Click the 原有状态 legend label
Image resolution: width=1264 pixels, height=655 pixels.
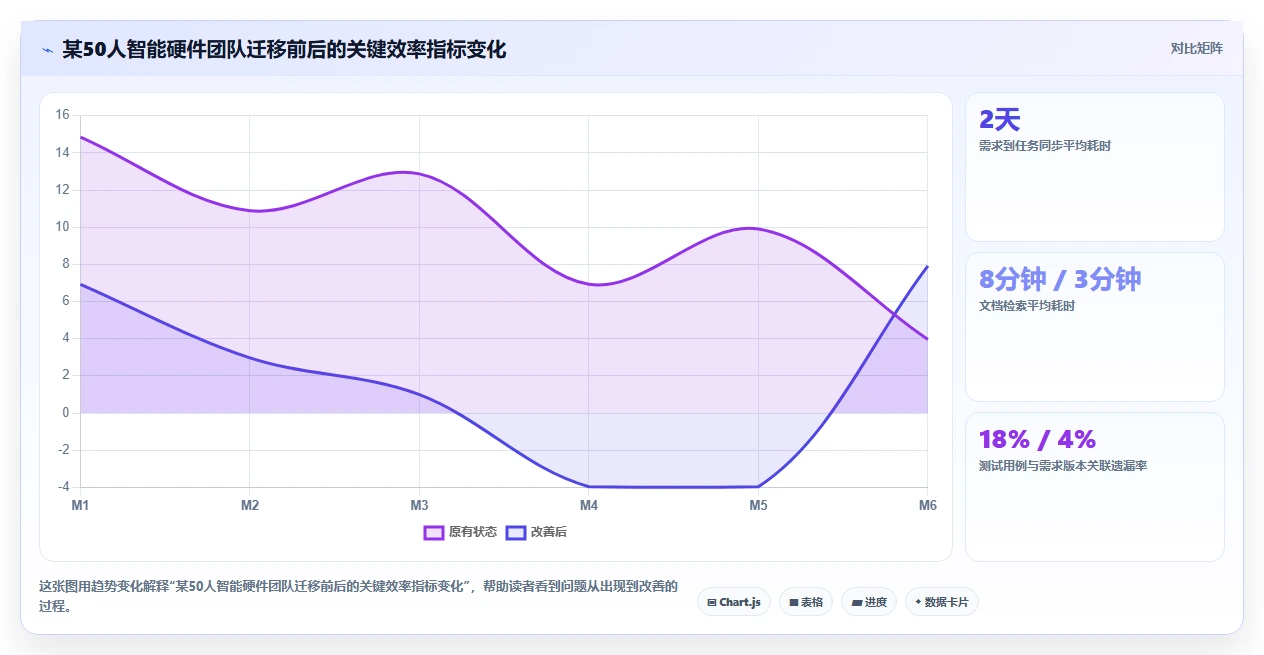click(x=473, y=532)
